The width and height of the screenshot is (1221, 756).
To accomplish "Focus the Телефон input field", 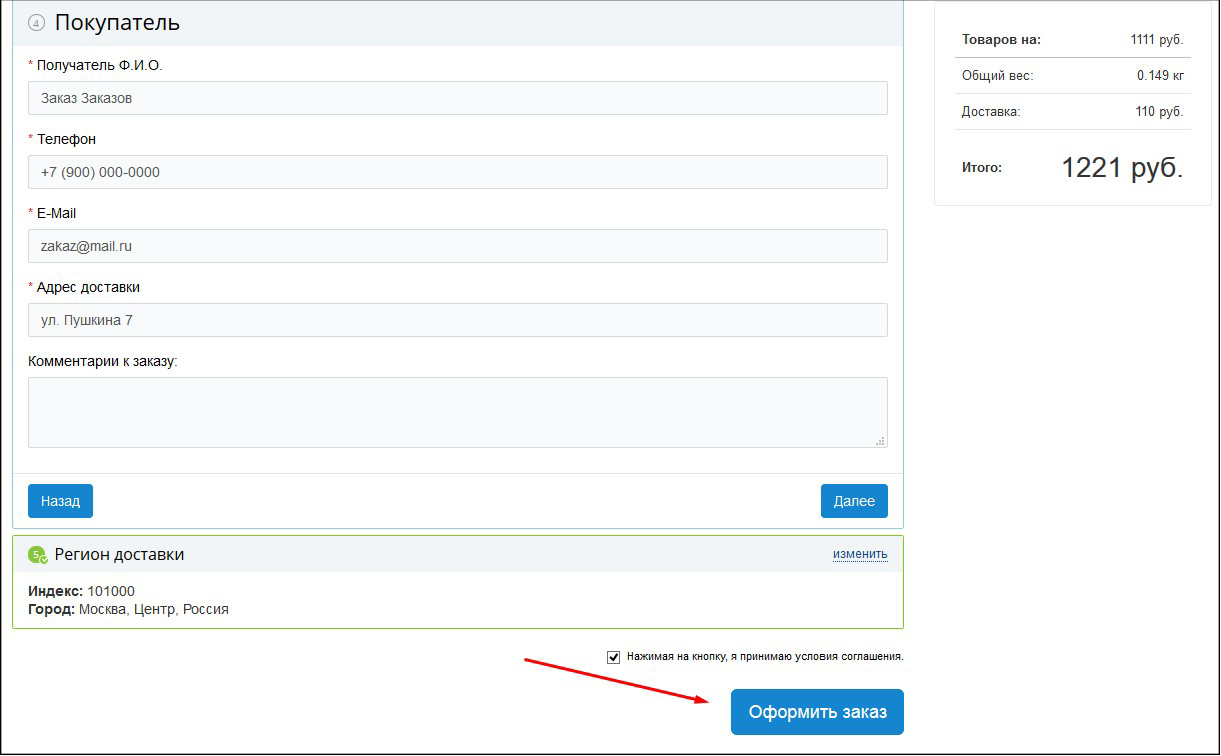I will [x=458, y=172].
